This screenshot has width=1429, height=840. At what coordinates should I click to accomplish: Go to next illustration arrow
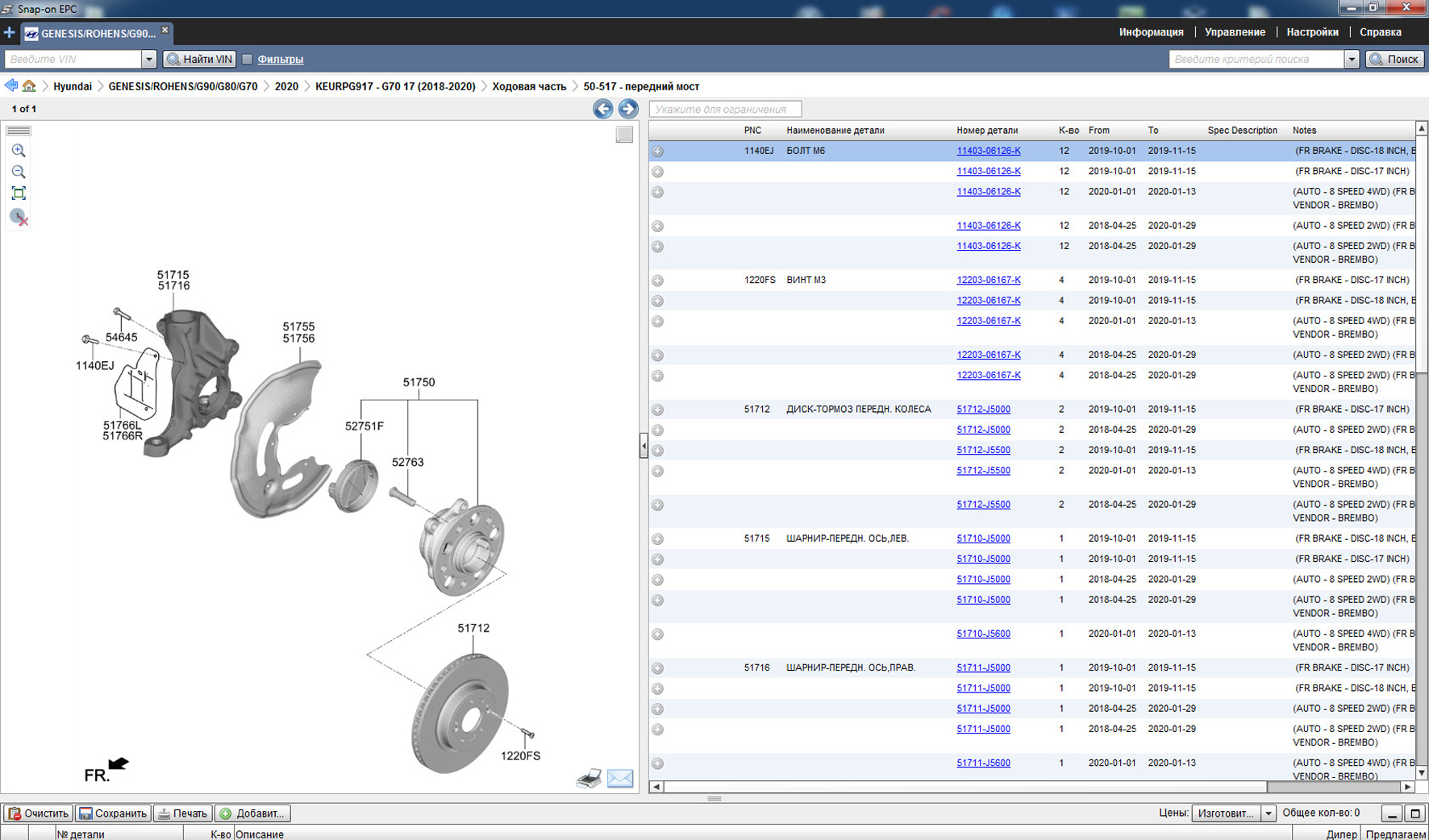(x=627, y=109)
